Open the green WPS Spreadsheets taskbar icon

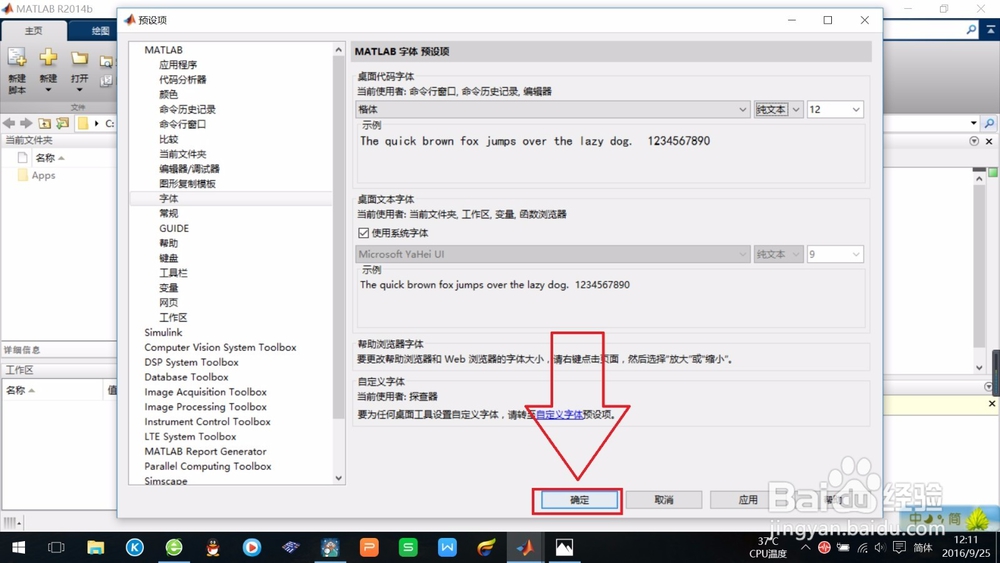[408, 548]
